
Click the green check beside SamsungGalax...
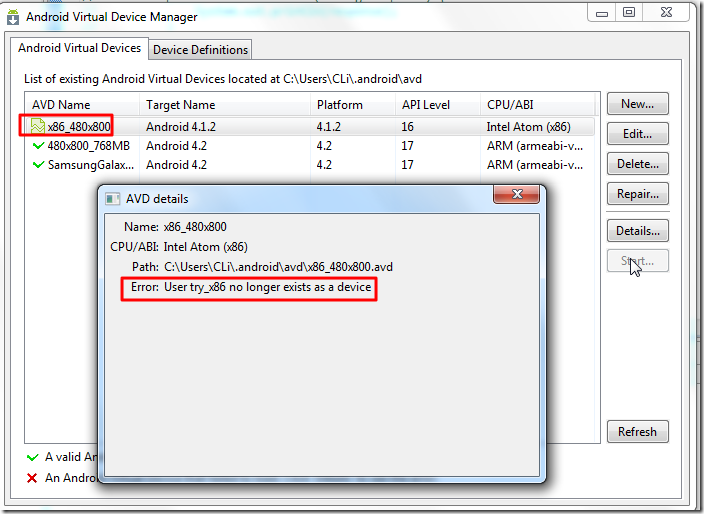click(x=38, y=164)
